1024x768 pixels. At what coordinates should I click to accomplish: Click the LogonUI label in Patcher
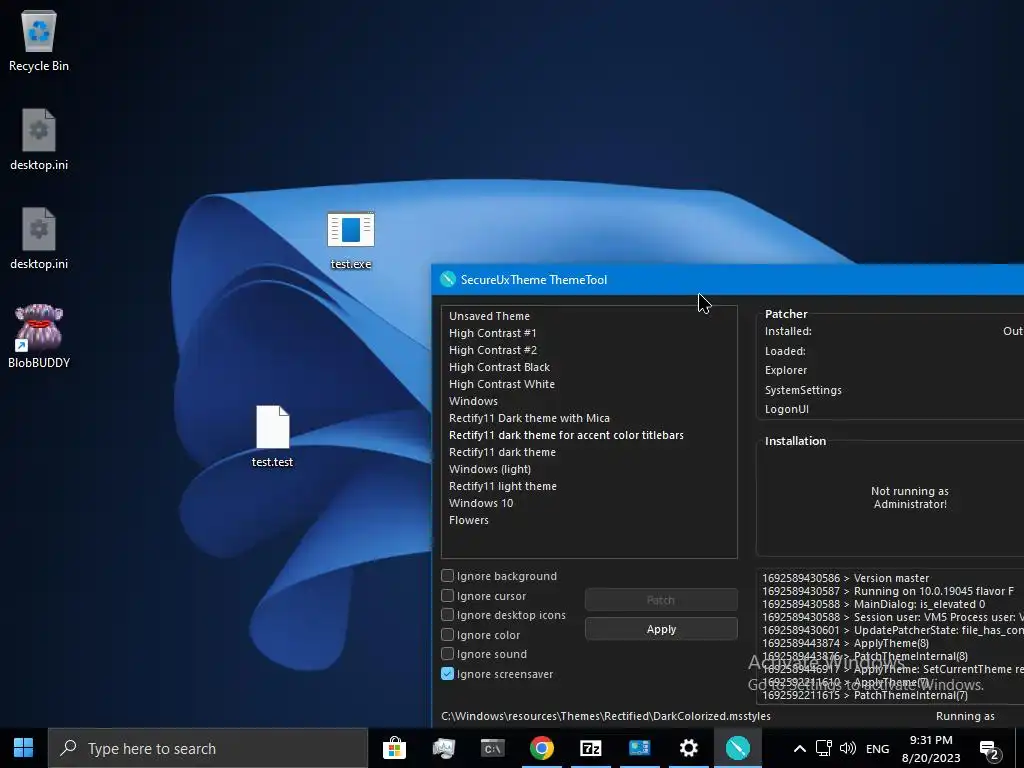coord(786,409)
